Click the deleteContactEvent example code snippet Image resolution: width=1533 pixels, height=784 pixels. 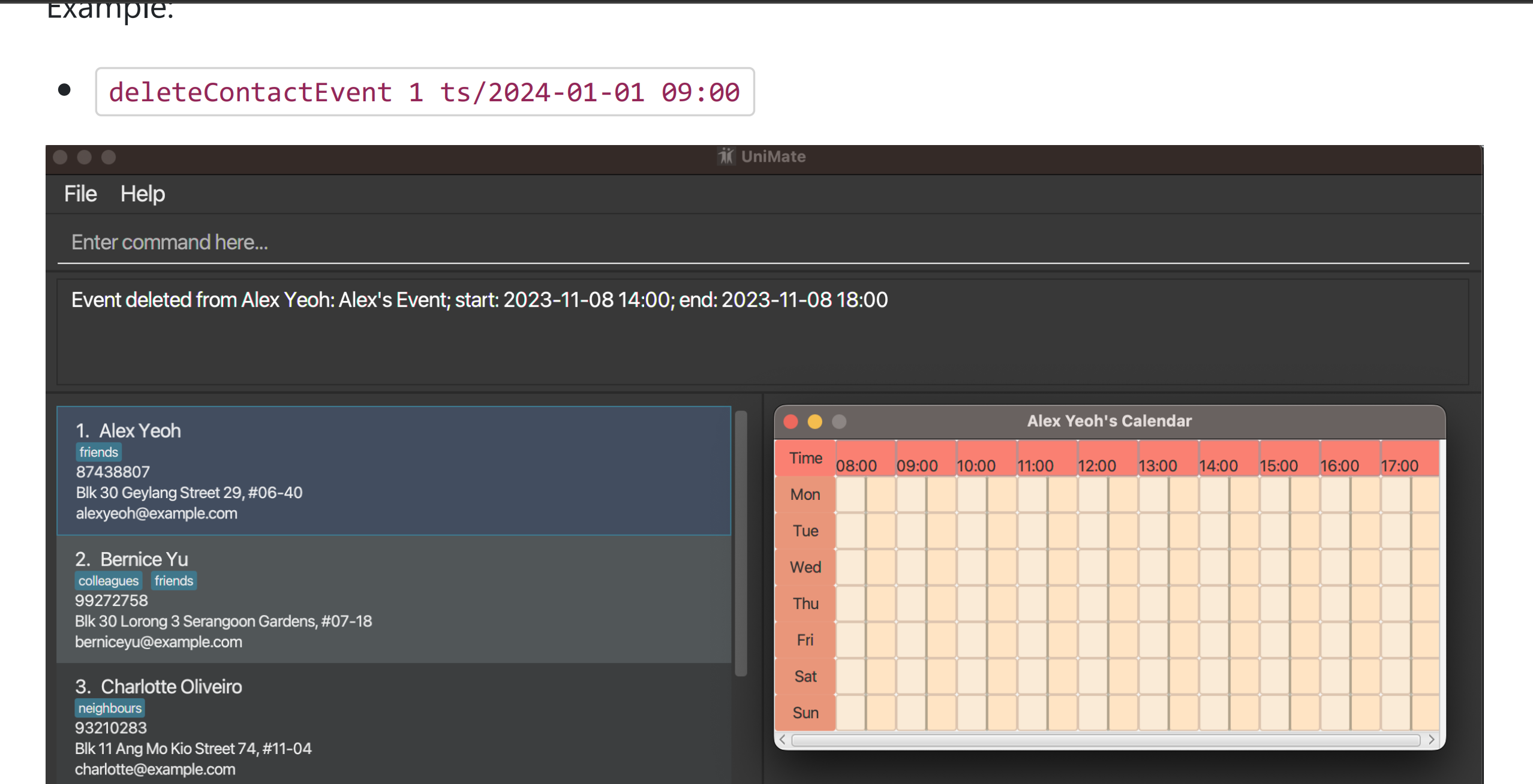(424, 92)
